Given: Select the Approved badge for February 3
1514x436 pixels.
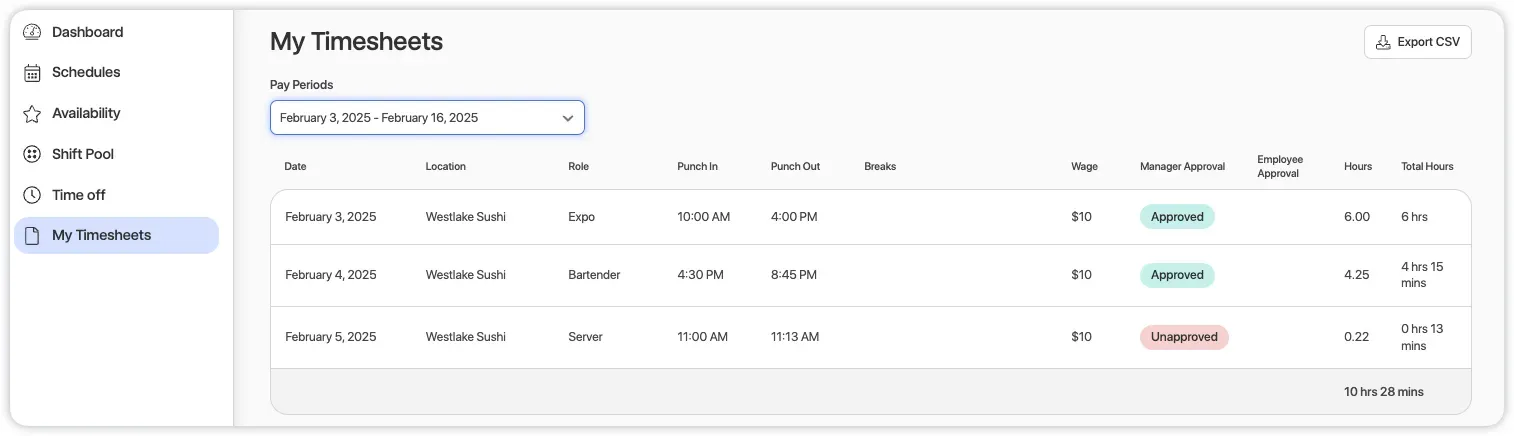Looking at the screenshot, I should pyautogui.click(x=1177, y=217).
